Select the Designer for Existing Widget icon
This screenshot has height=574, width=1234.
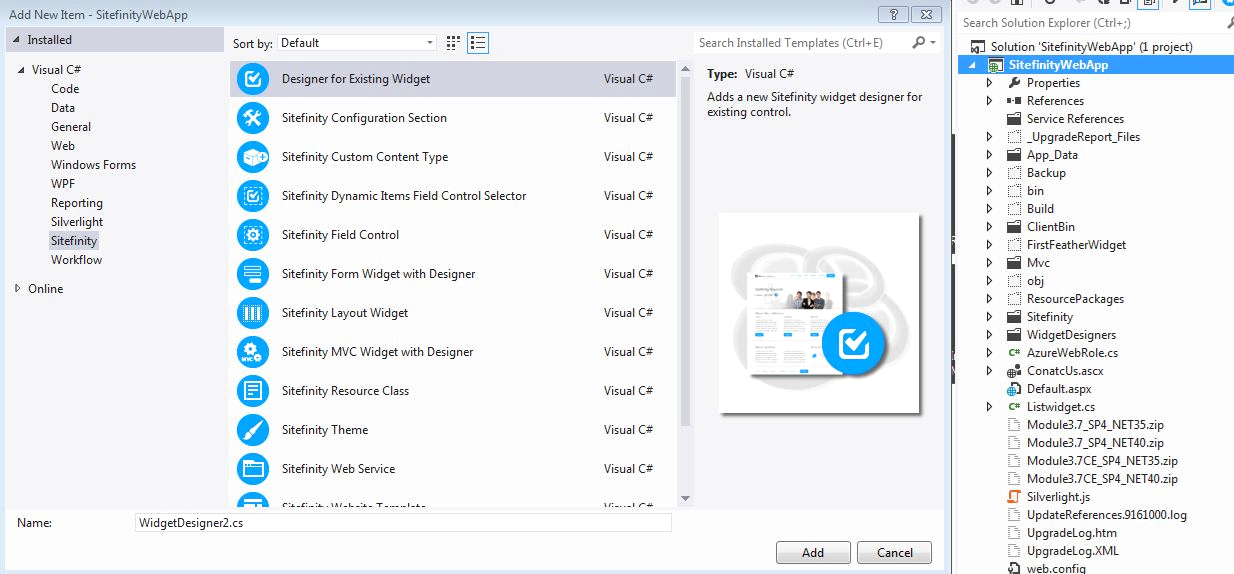253,79
